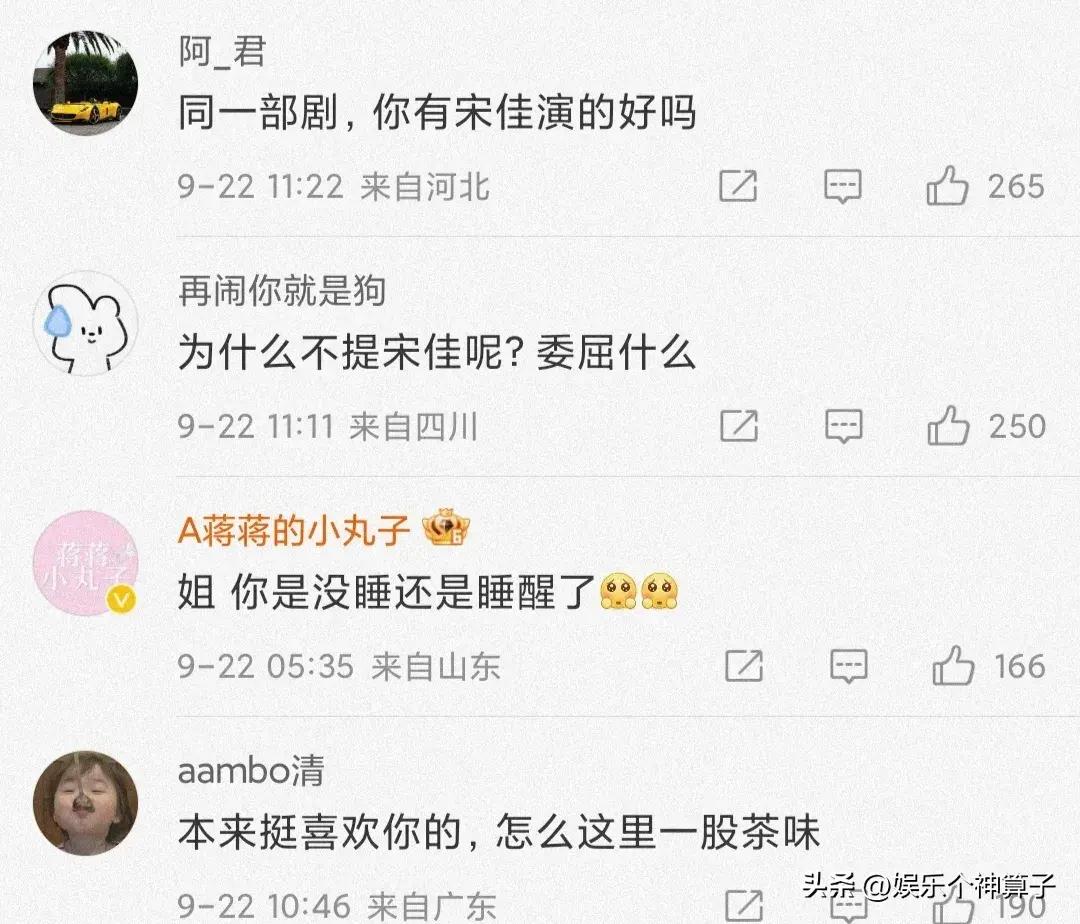This screenshot has height=924, width=1080.
Task: Reply to A蒋蒋的小丸子's comment
Action: tap(849, 665)
